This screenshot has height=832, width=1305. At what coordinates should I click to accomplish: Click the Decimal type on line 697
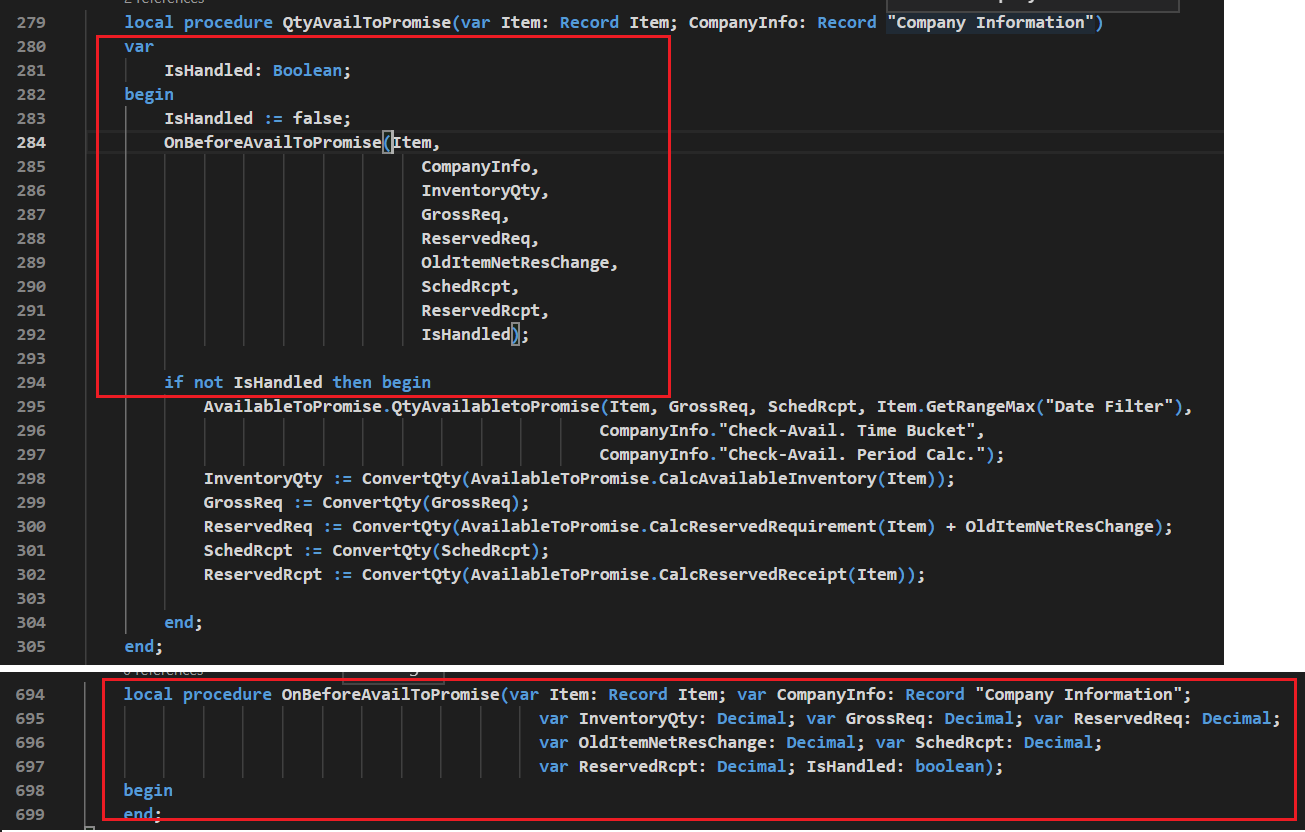[x=751, y=766]
